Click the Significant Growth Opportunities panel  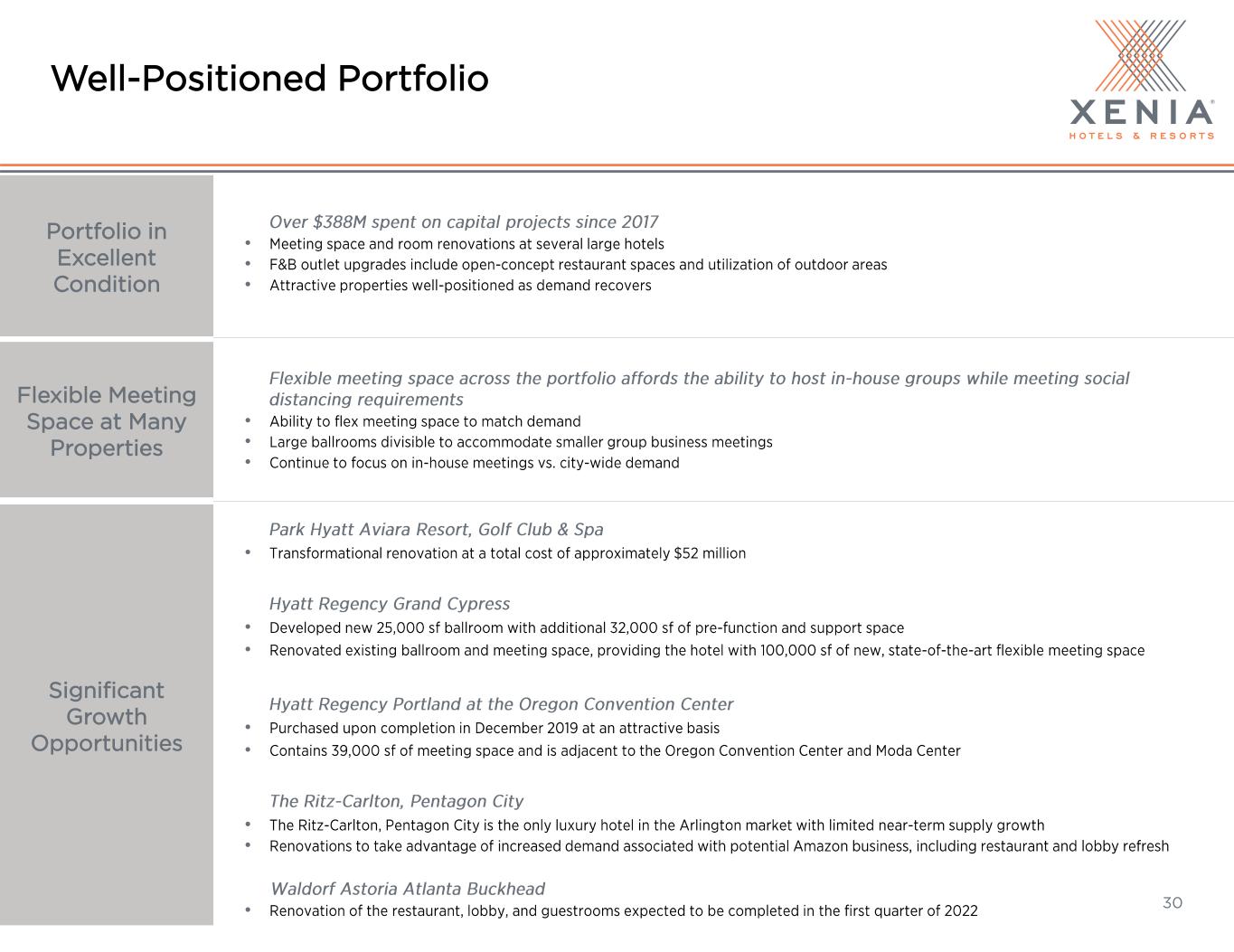(x=107, y=715)
